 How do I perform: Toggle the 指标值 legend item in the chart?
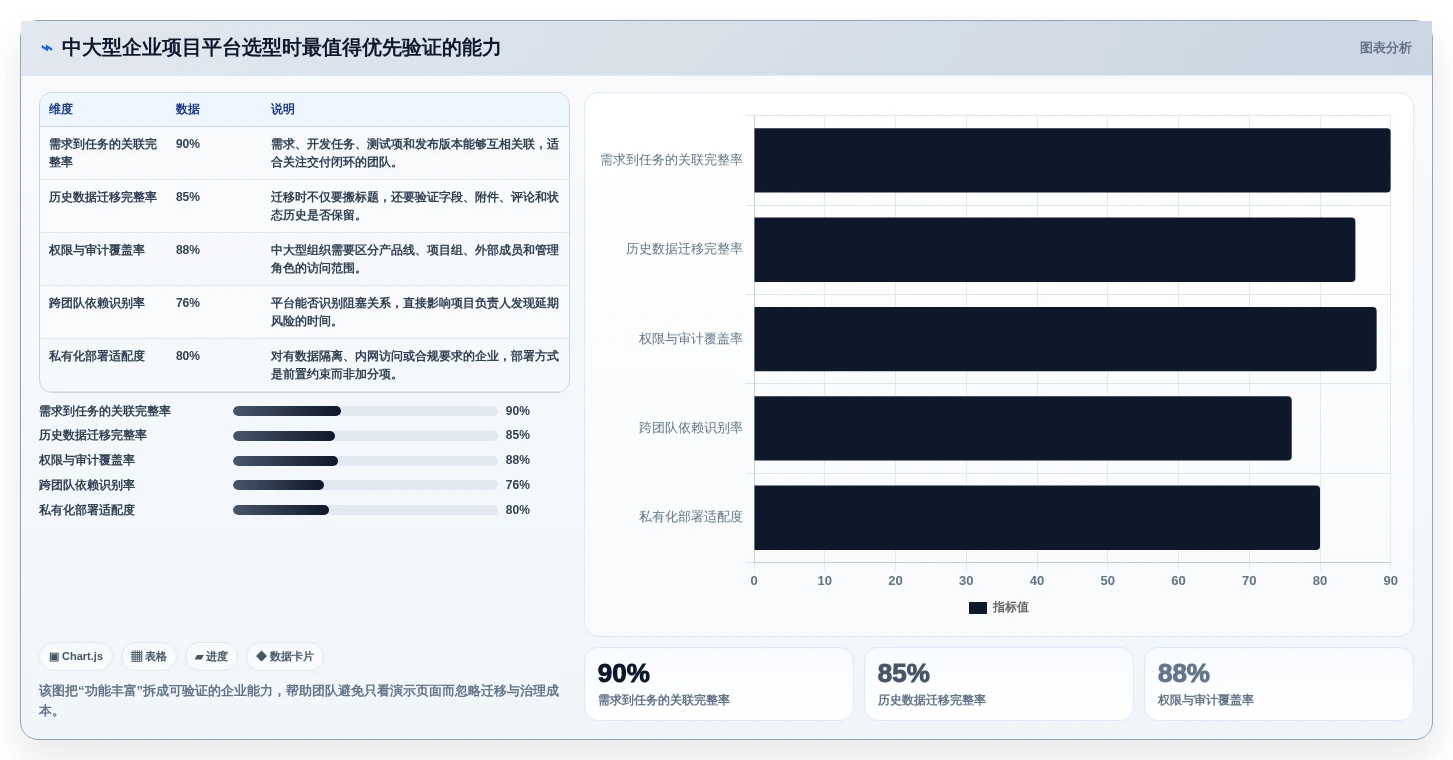(x=998, y=608)
